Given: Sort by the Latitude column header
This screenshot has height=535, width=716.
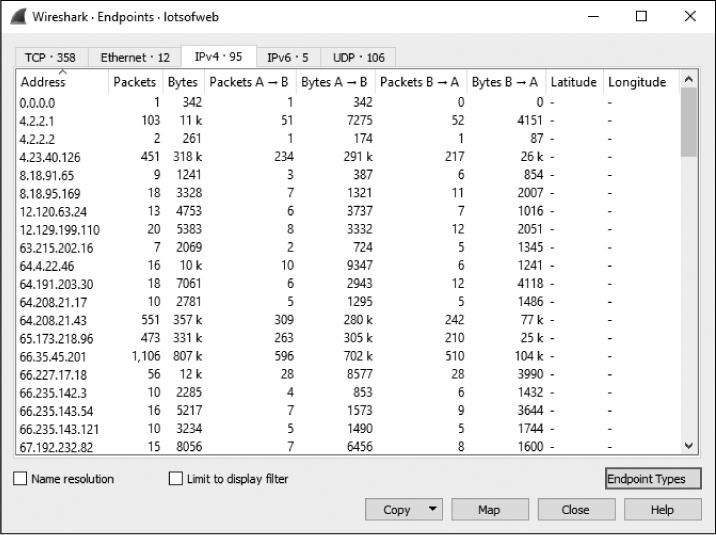Looking at the screenshot, I should (574, 82).
